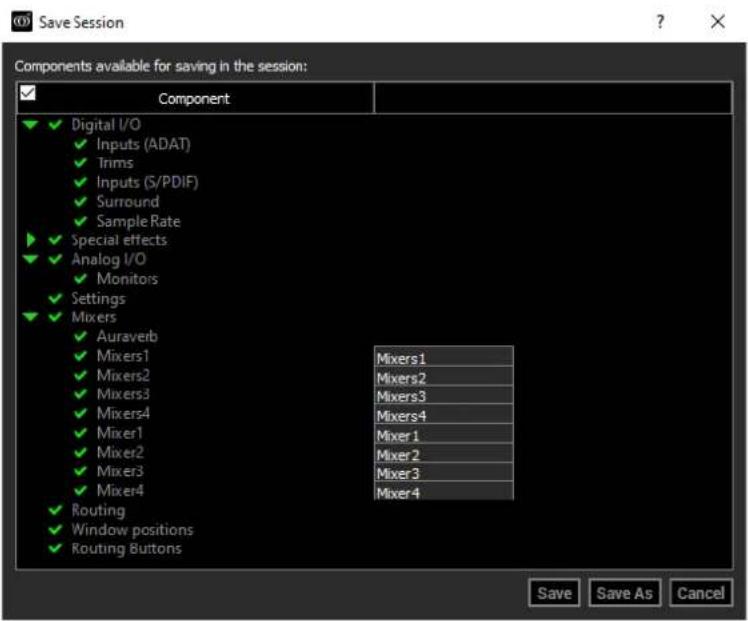Click the Mixers3 name input field
The width and height of the screenshot is (748, 621).
[x=444, y=395]
